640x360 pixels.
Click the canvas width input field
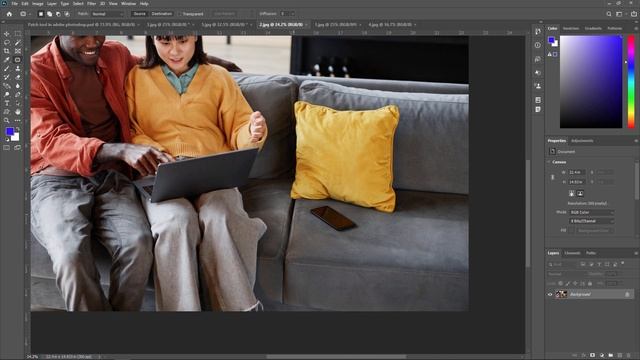coord(577,173)
